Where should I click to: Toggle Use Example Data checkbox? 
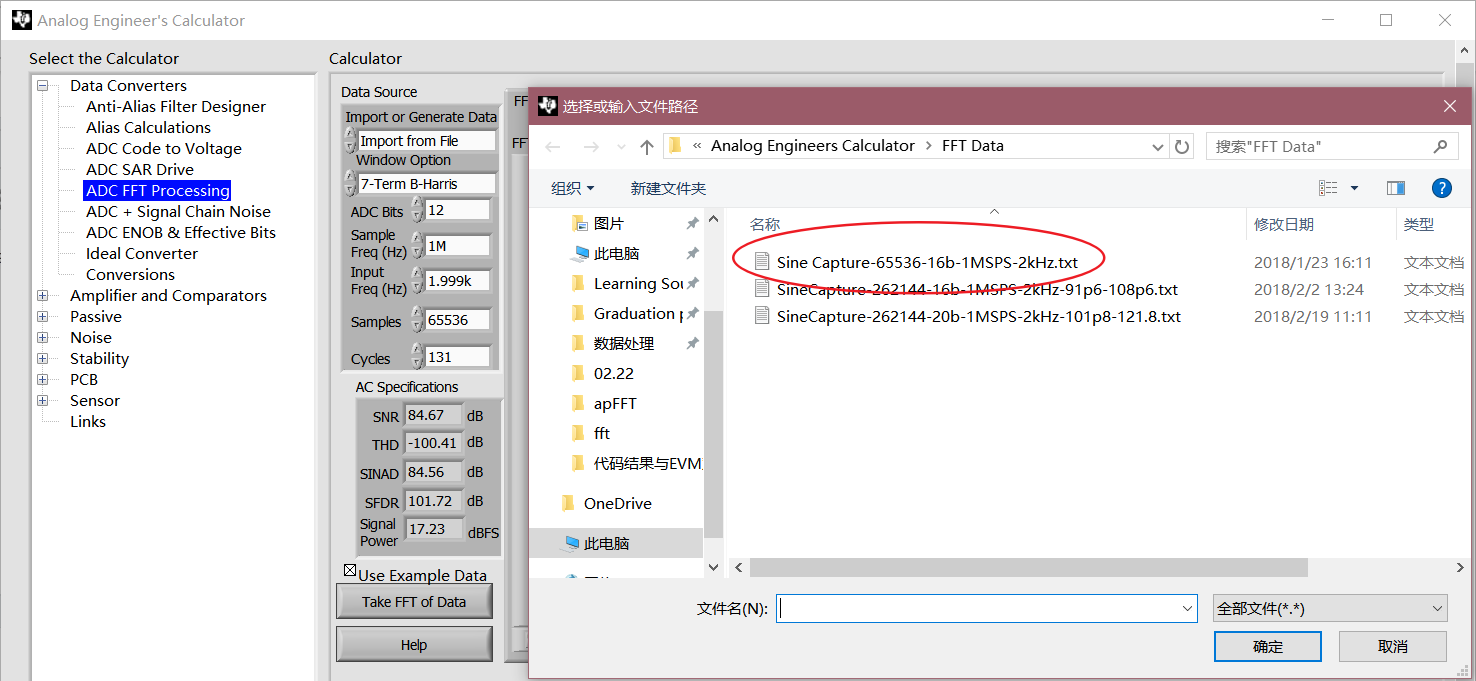pos(350,571)
